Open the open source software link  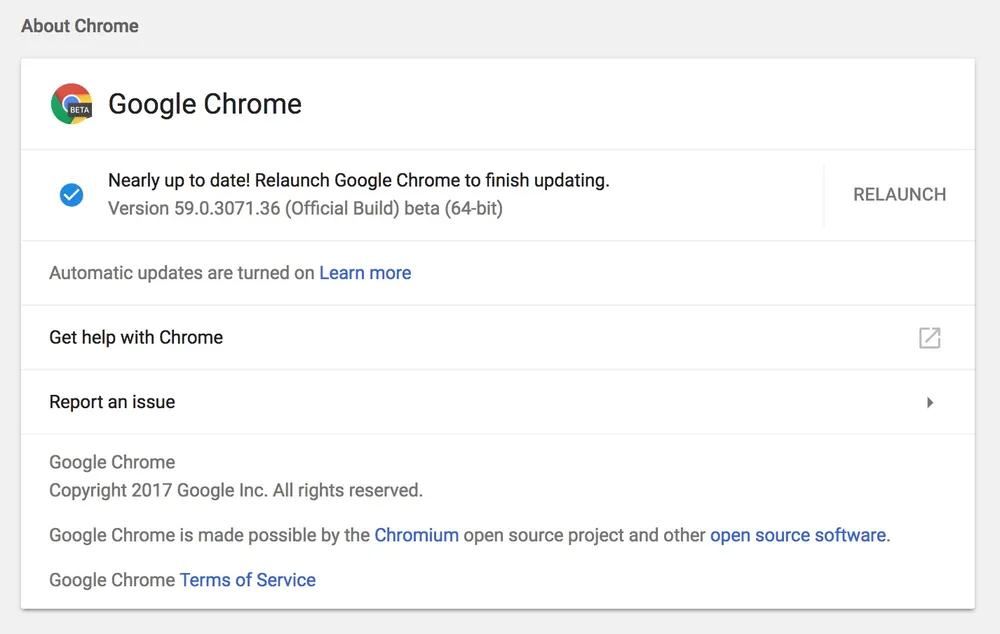pyautogui.click(x=798, y=535)
